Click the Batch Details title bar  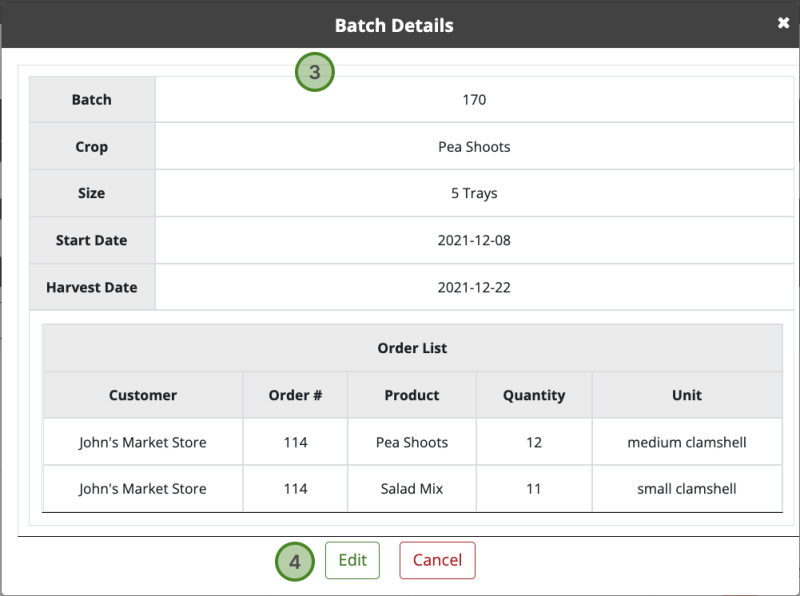point(394,24)
